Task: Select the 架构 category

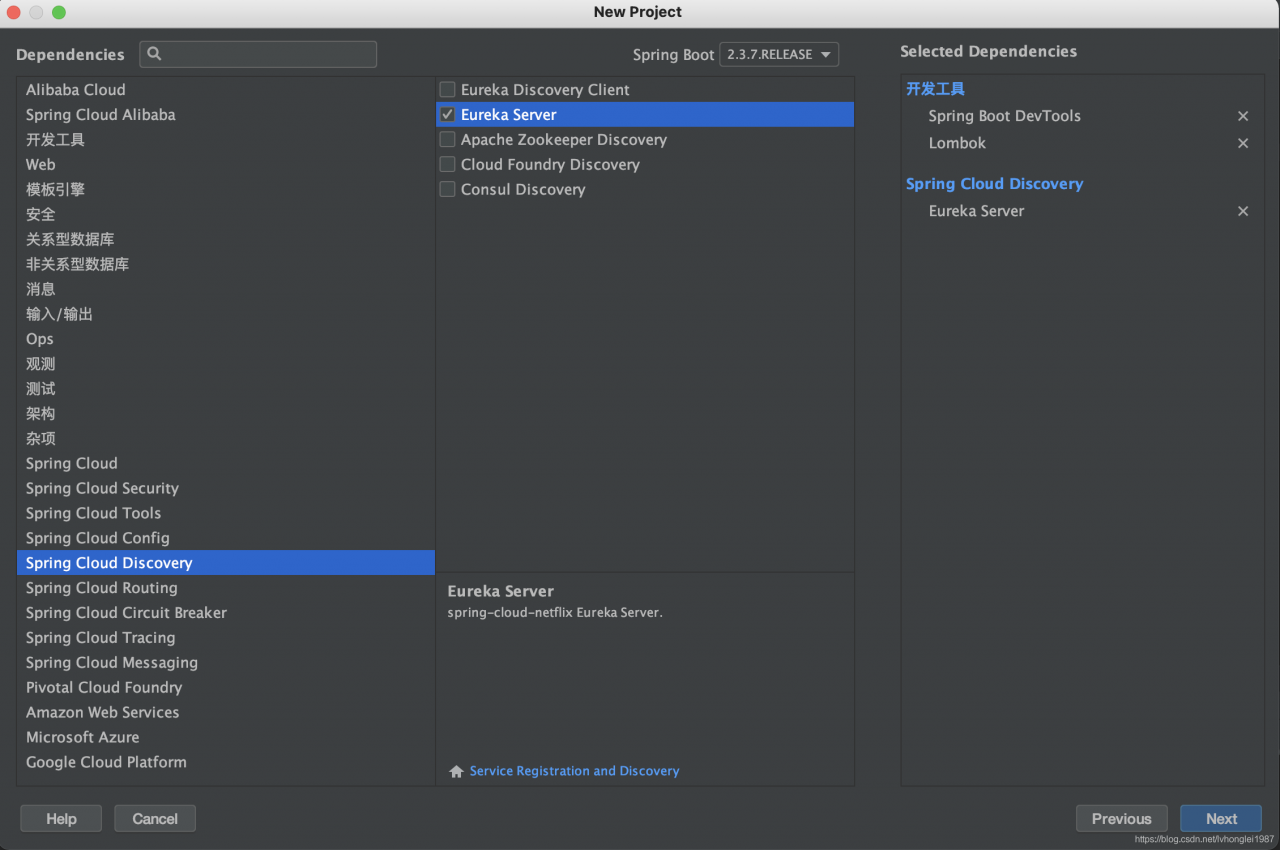Action: [x=226, y=414]
